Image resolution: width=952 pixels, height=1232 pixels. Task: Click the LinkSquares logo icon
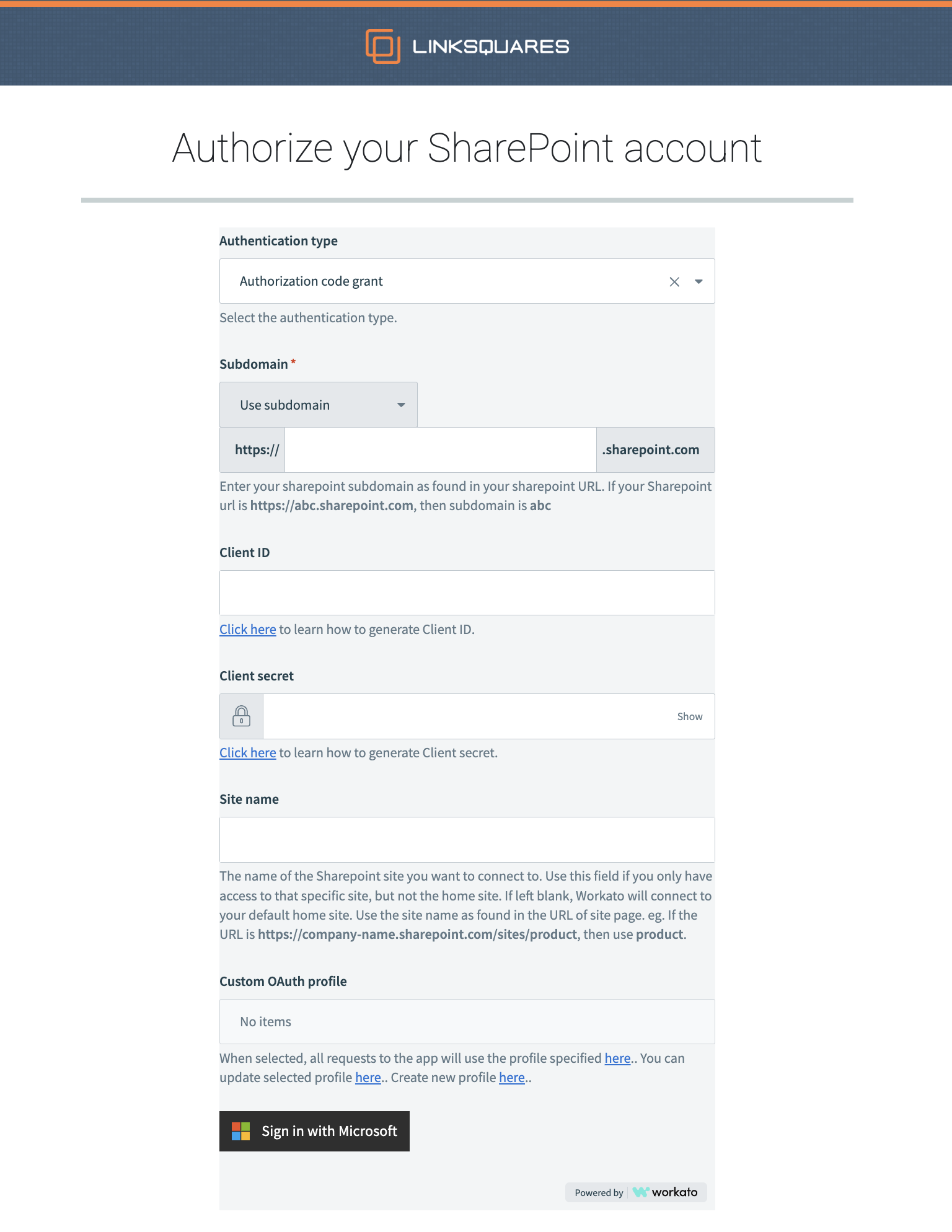[x=382, y=46]
